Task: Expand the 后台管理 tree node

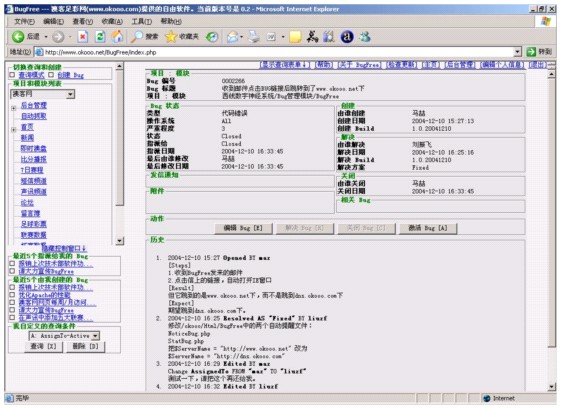Action: click(x=14, y=108)
